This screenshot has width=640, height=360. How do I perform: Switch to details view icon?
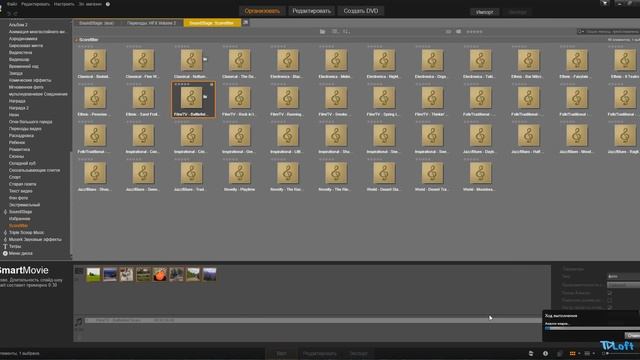[x=587, y=353]
